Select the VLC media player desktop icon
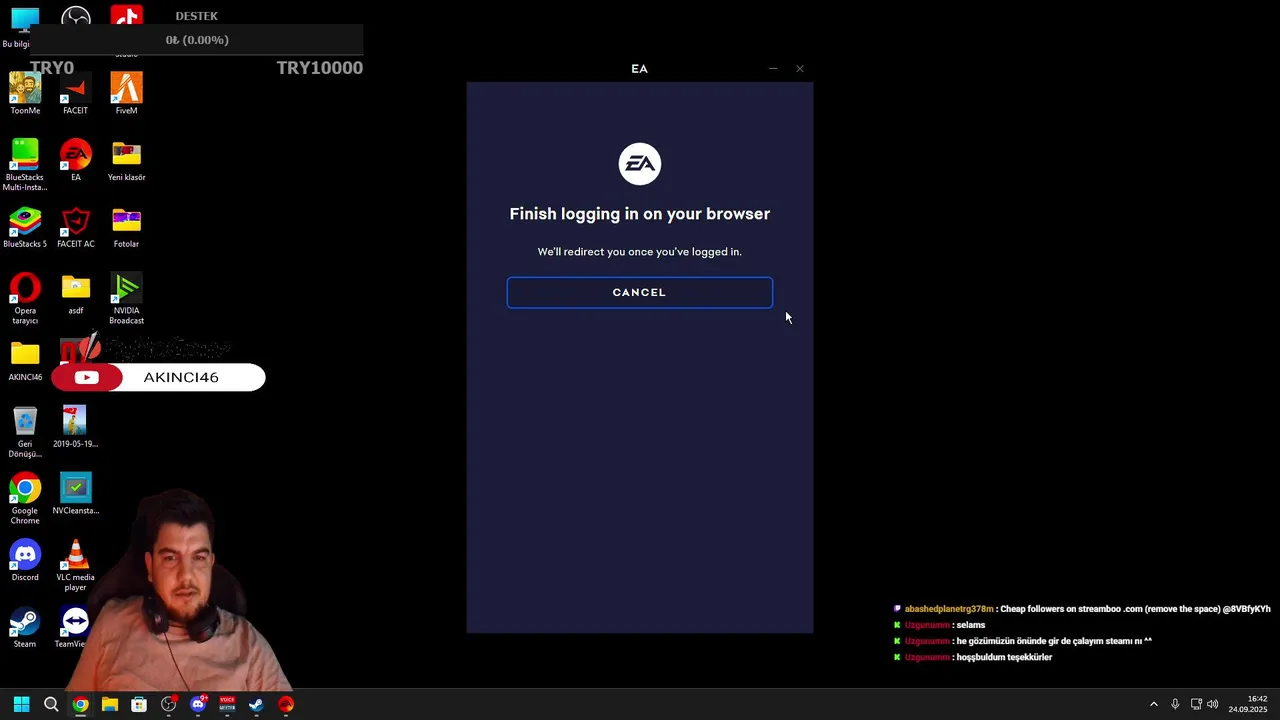Screen dimensions: 1280x720 pos(75,566)
